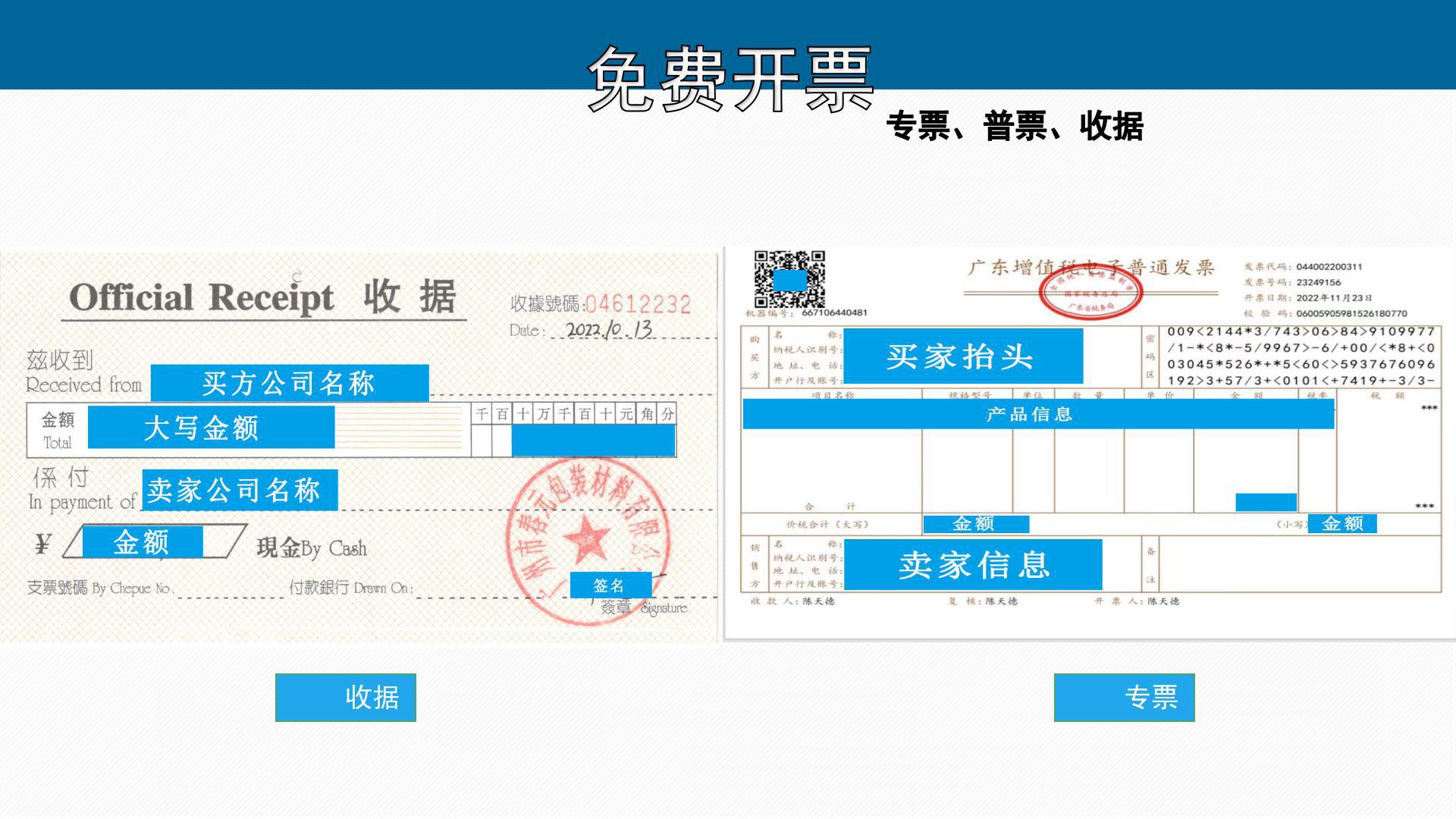This screenshot has width=1456, height=819.
Task: Click the 免费开票 title heading
Action: pyautogui.click(x=730, y=79)
